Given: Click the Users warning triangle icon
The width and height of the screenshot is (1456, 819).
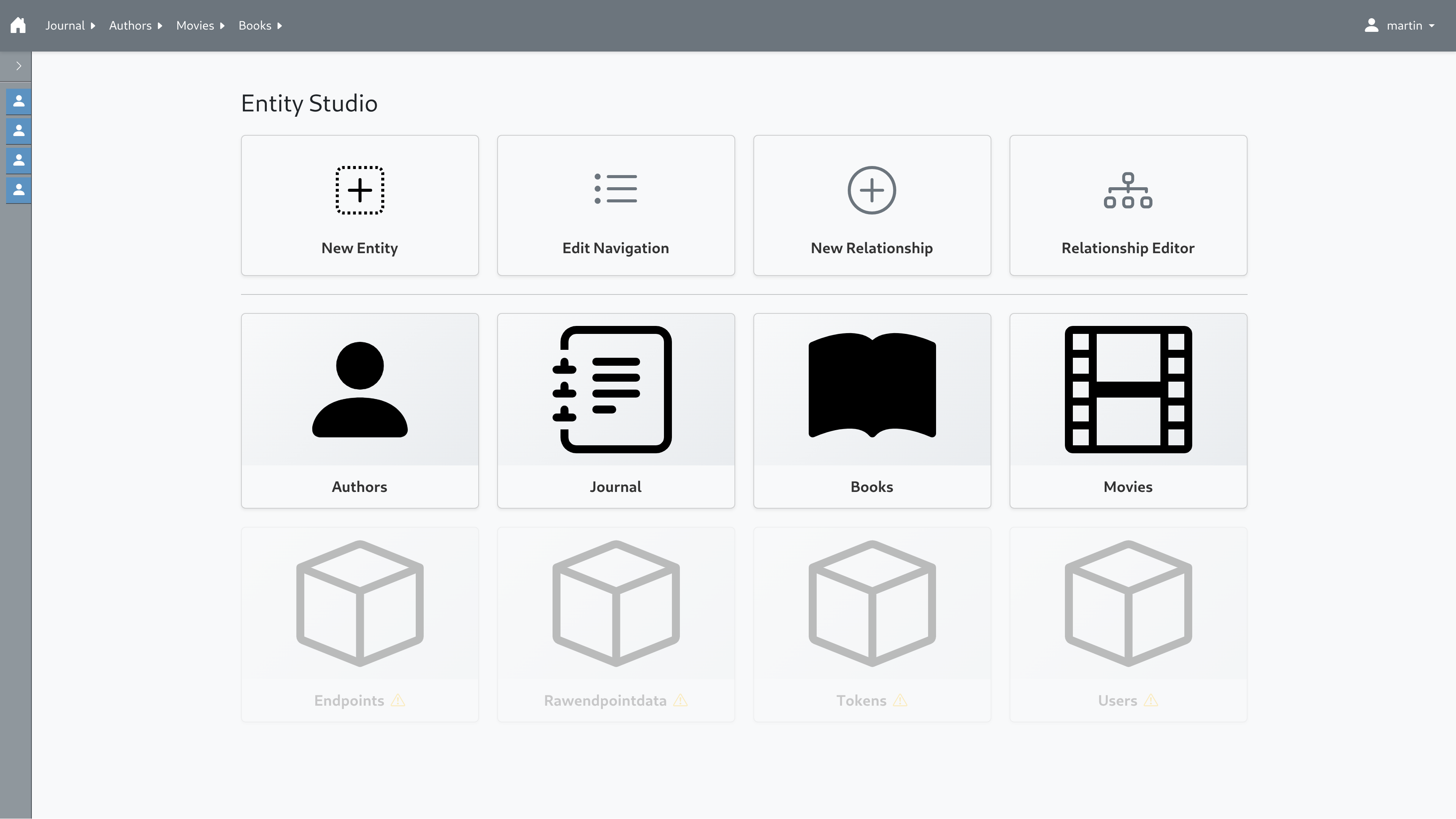Looking at the screenshot, I should coord(1151,700).
